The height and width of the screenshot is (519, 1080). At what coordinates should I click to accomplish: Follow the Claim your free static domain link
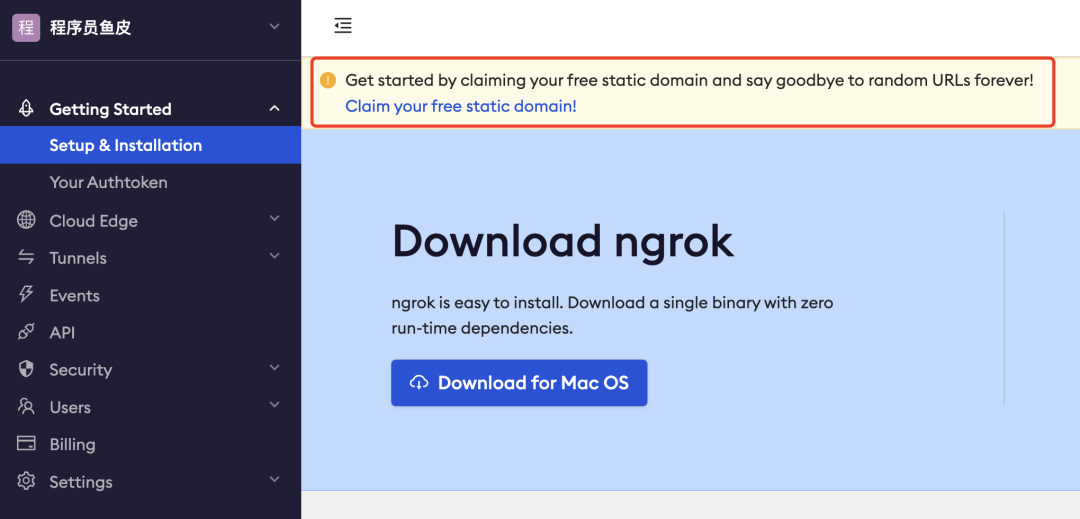460,105
